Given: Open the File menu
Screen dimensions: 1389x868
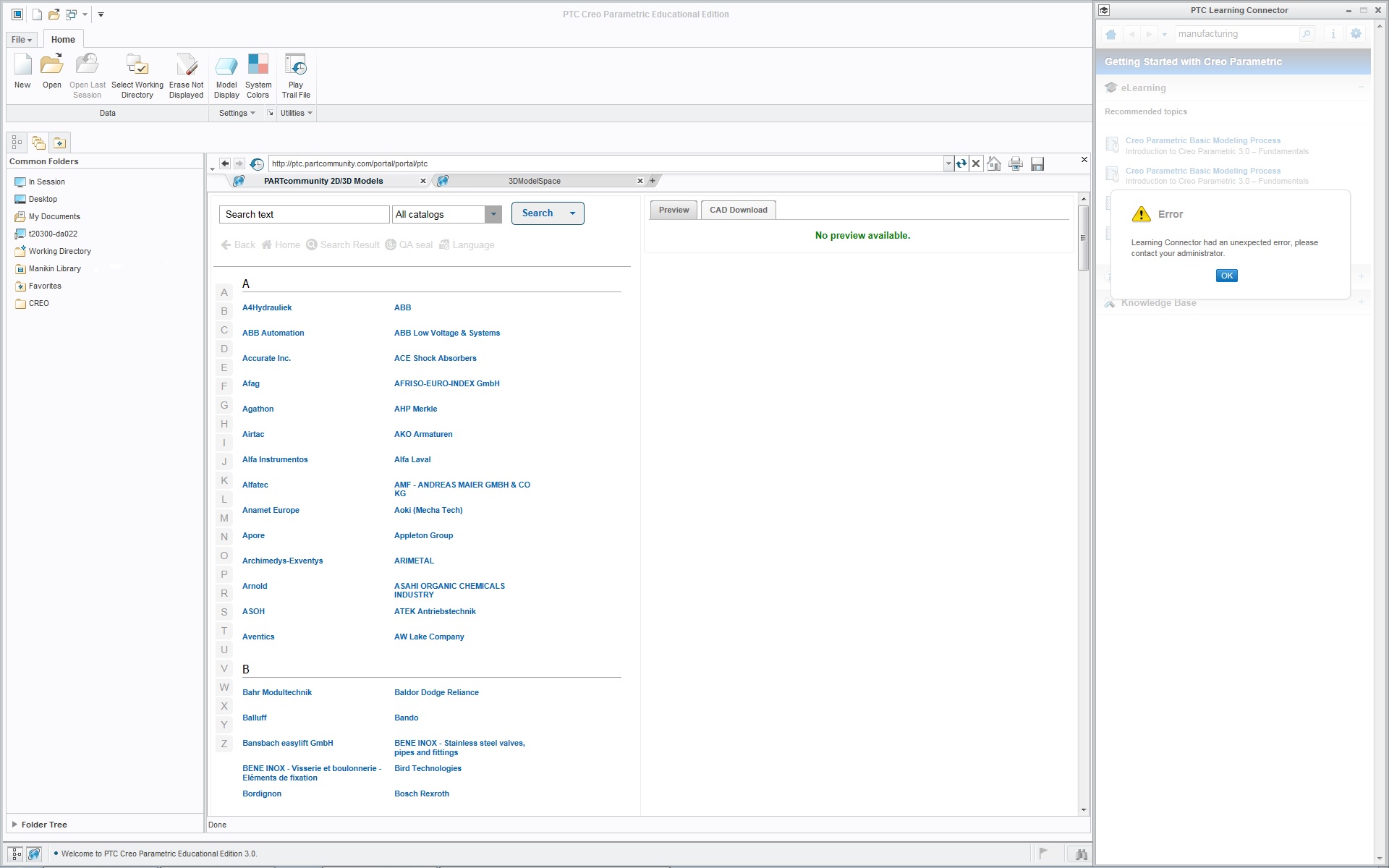Looking at the screenshot, I should [x=21, y=40].
